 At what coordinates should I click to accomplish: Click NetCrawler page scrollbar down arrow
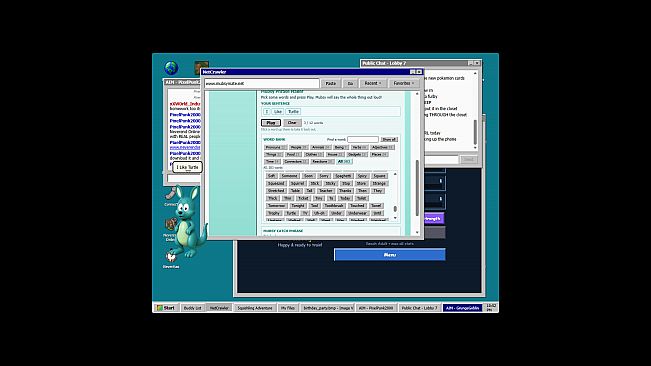[x=417, y=233]
